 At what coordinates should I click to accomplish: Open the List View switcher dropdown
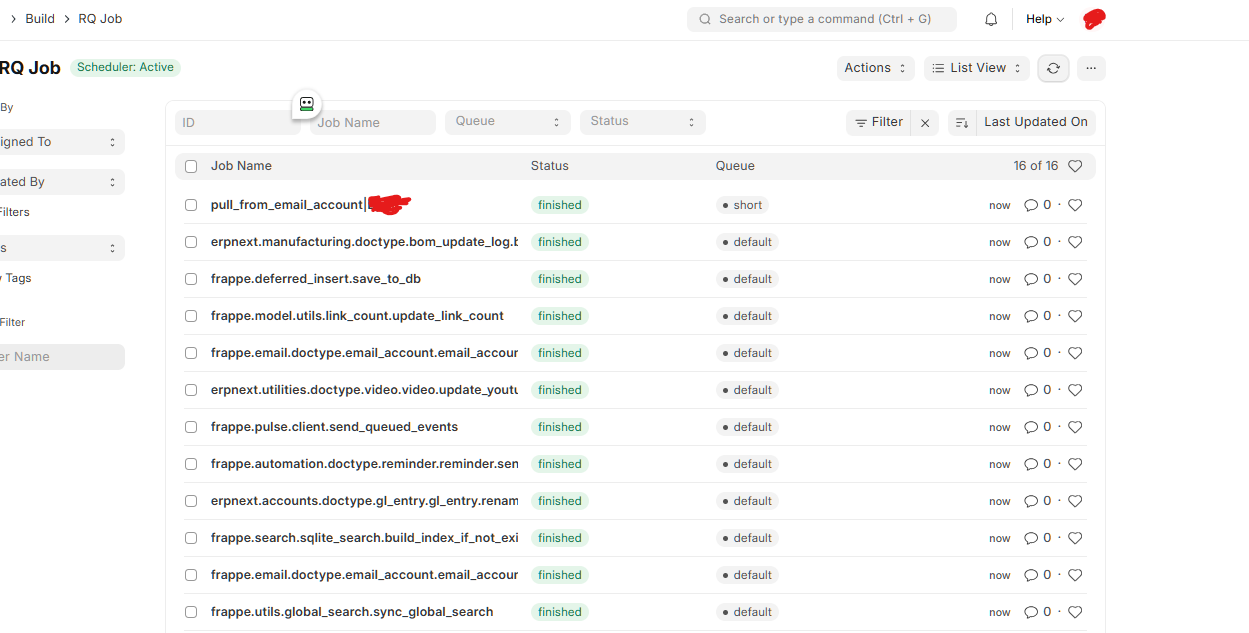click(x=976, y=68)
